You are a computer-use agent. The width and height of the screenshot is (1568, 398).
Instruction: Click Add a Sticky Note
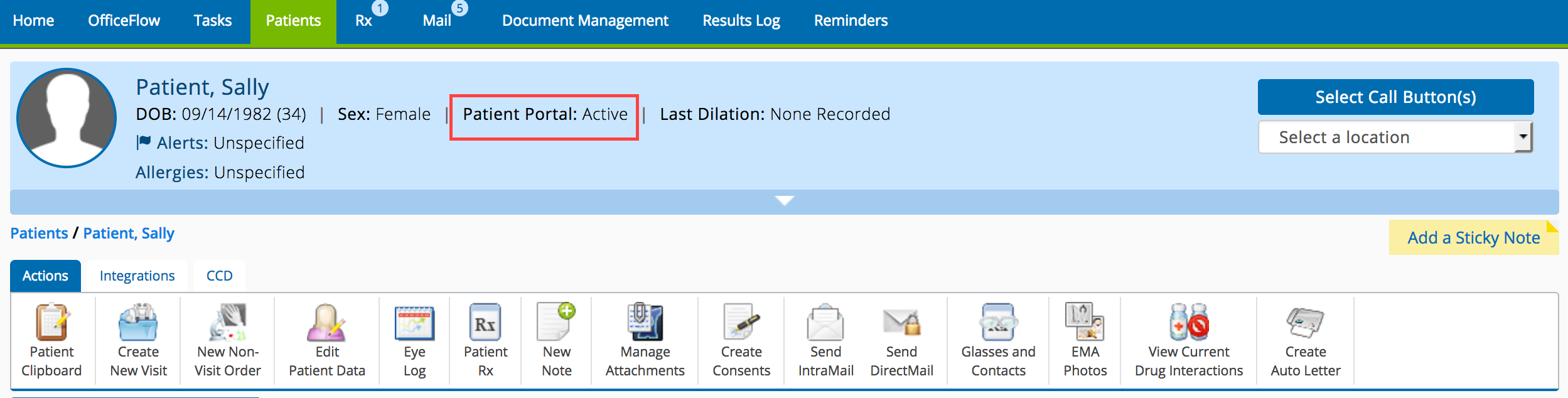[x=1473, y=238]
